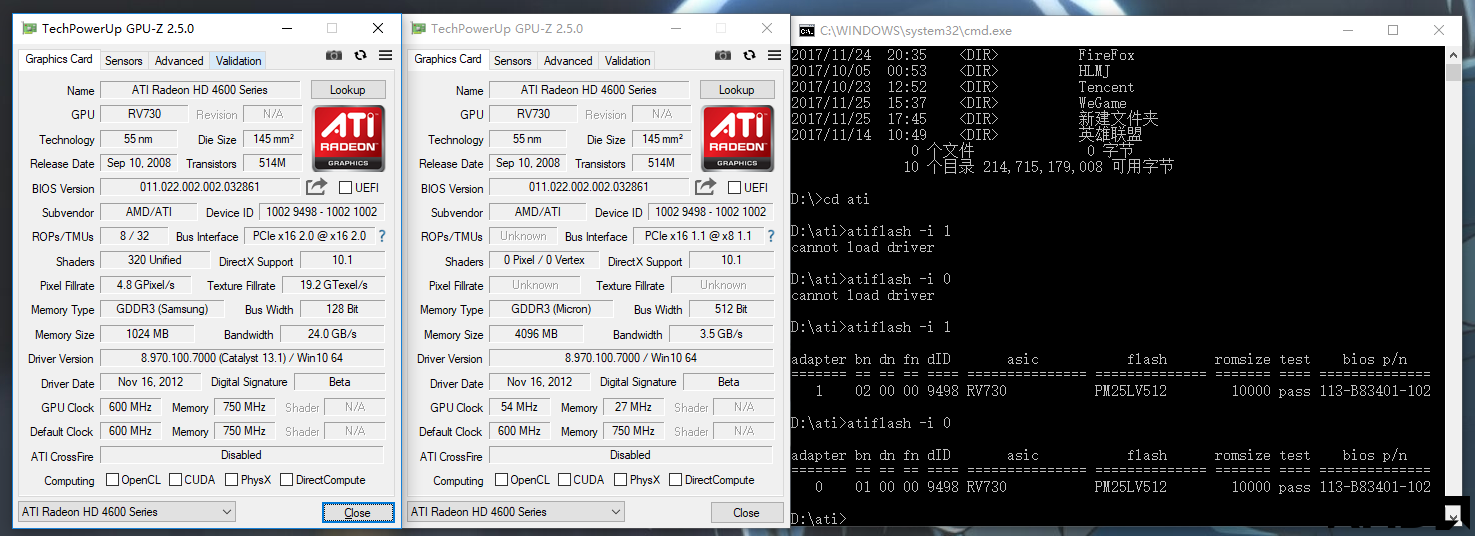1475x536 pixels.
Task: Switch to Advanced tab in left GPU-Z window
Action: click(x=179, y=61)
